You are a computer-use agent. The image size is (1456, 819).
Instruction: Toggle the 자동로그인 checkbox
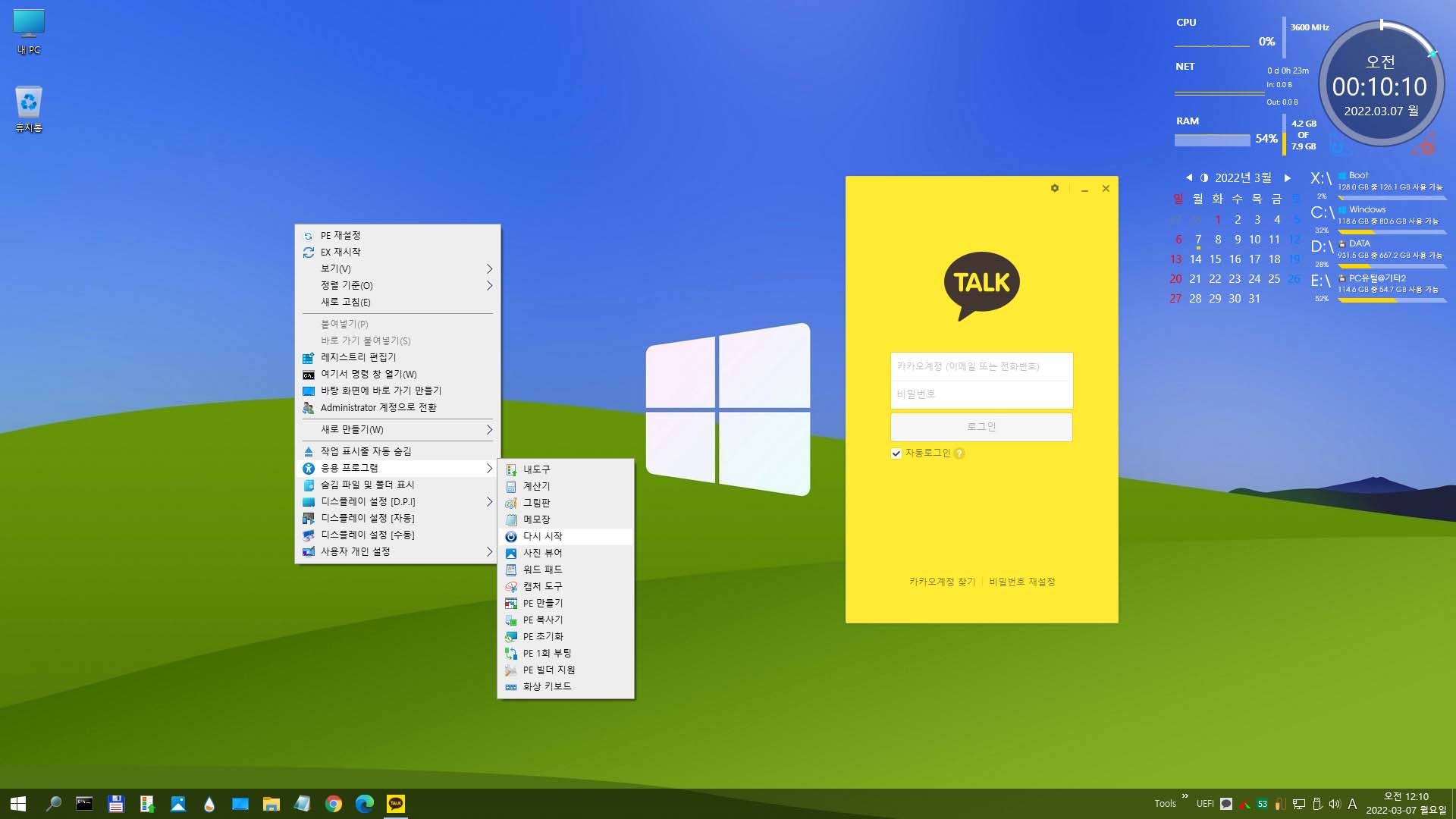pos(896,453)
